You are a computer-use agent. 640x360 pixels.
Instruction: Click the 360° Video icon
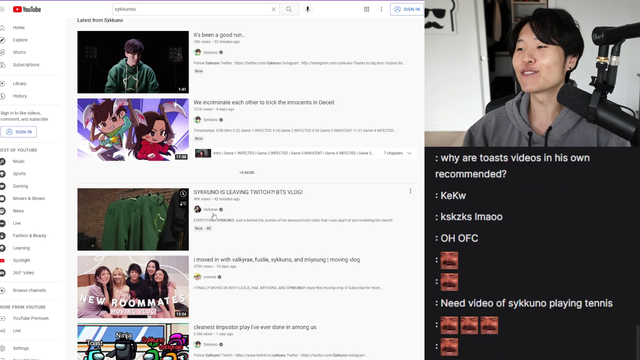point(2,273)
